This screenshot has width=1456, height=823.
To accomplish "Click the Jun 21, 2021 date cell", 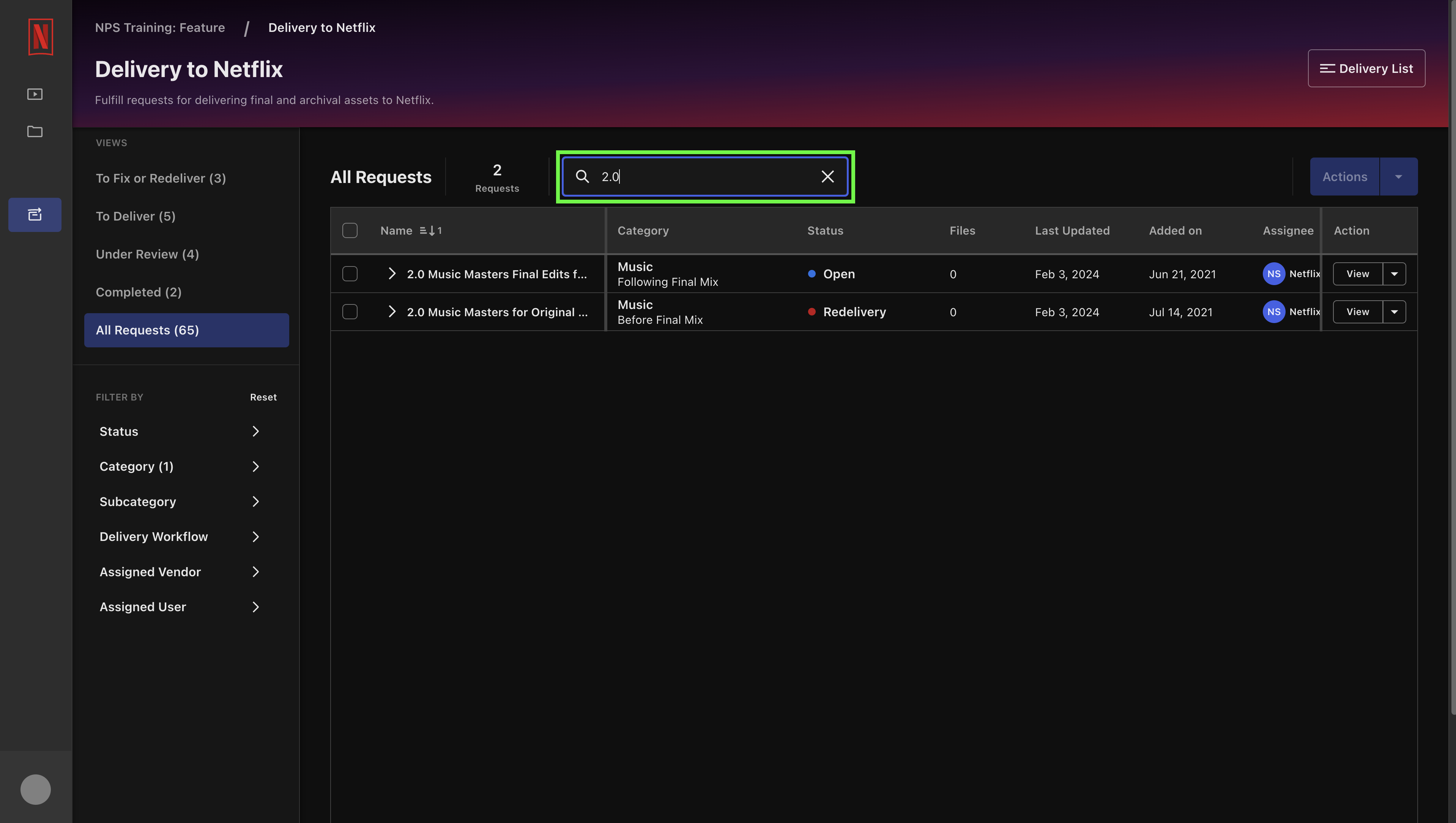I will click(x=1182, y=274).
